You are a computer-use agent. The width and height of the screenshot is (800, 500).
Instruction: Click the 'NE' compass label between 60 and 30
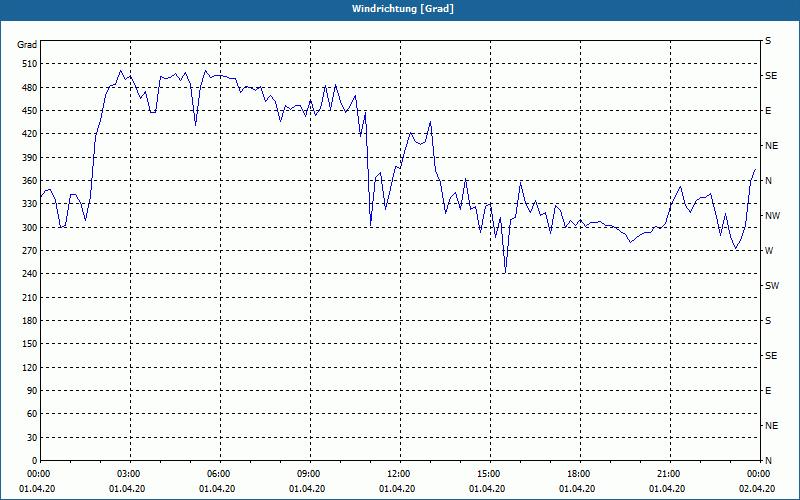pos(772,426)
